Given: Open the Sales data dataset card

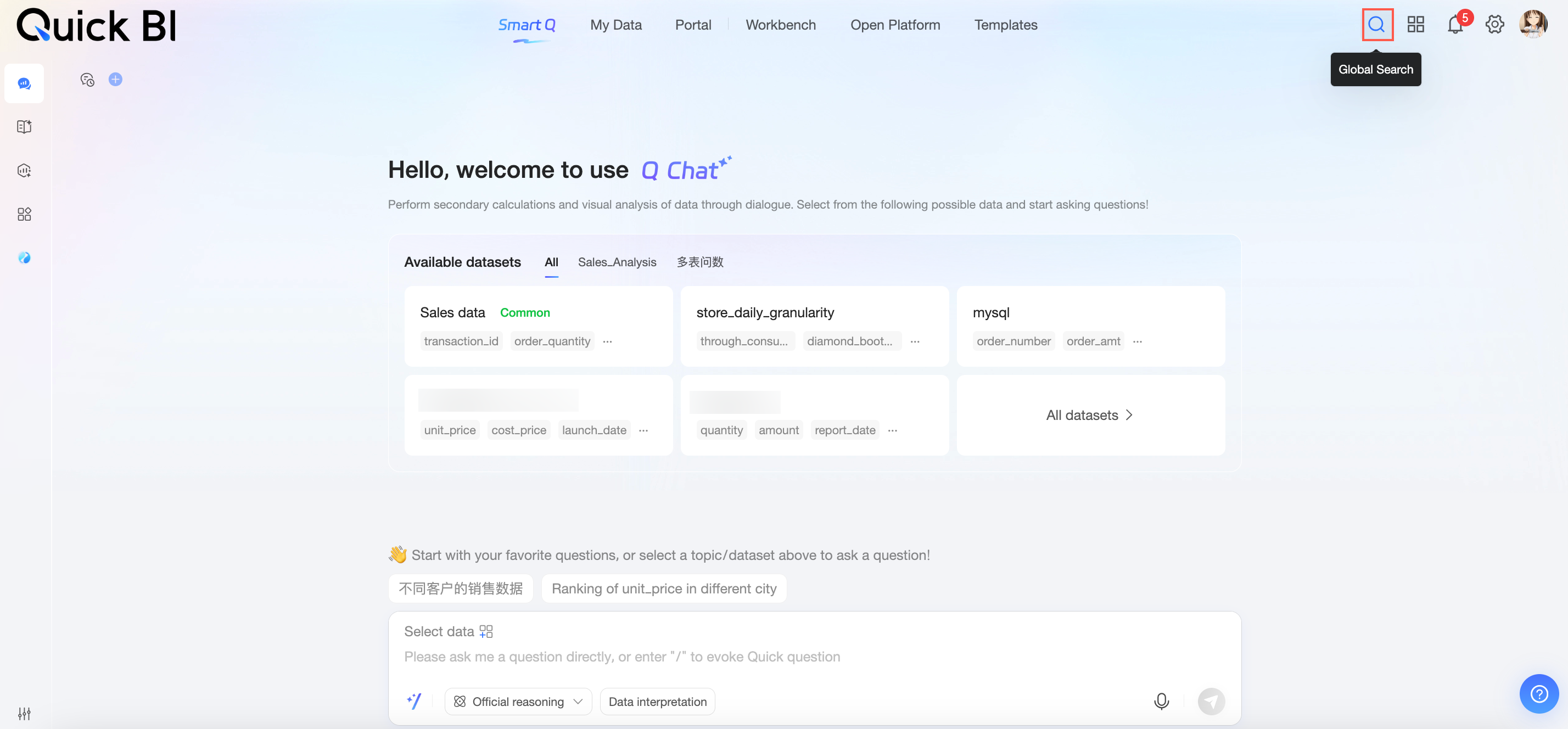Looking at the screenshot, I should click(538, 326).
